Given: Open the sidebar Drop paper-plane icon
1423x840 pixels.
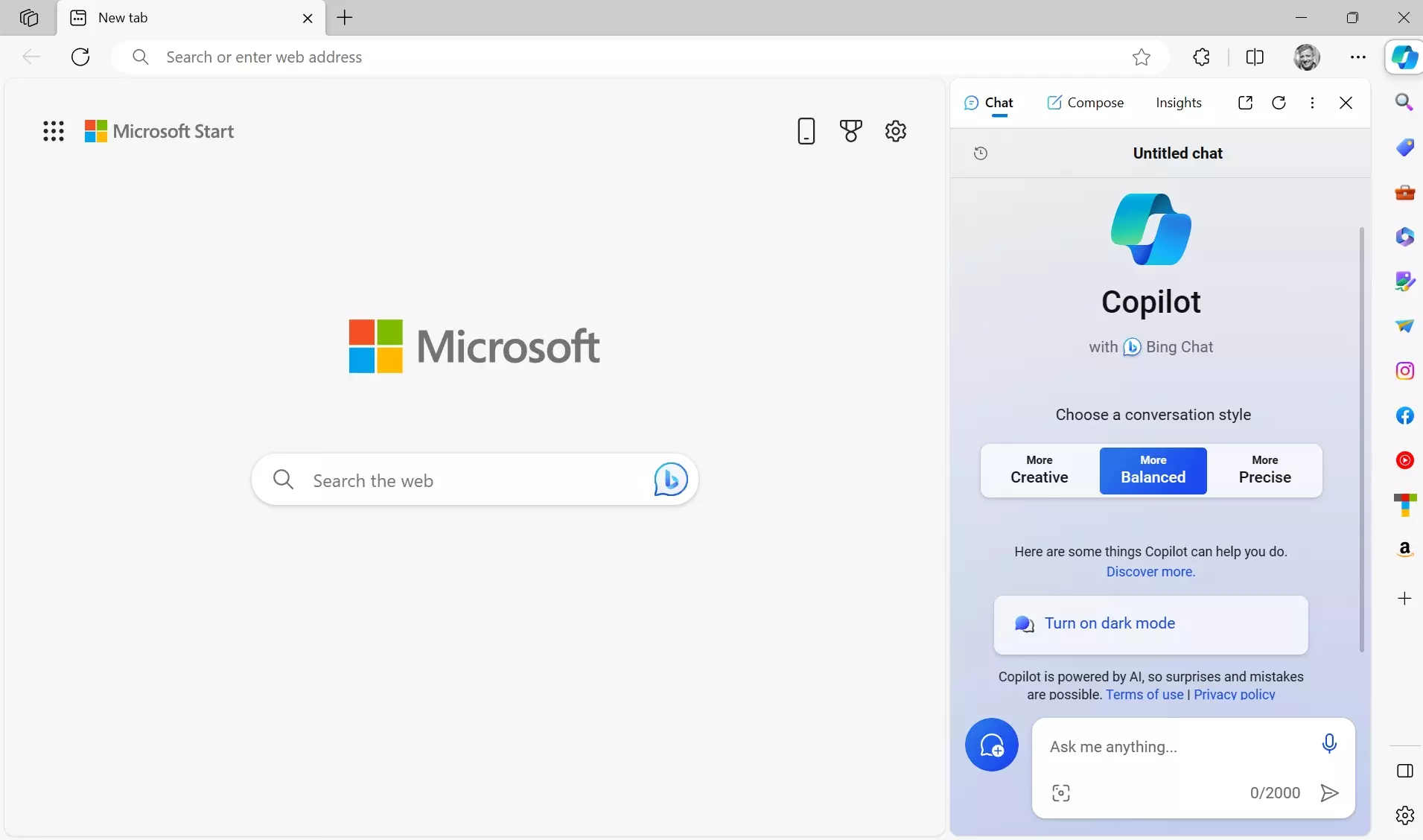Looking at the screenshot, I should 1404,326.
